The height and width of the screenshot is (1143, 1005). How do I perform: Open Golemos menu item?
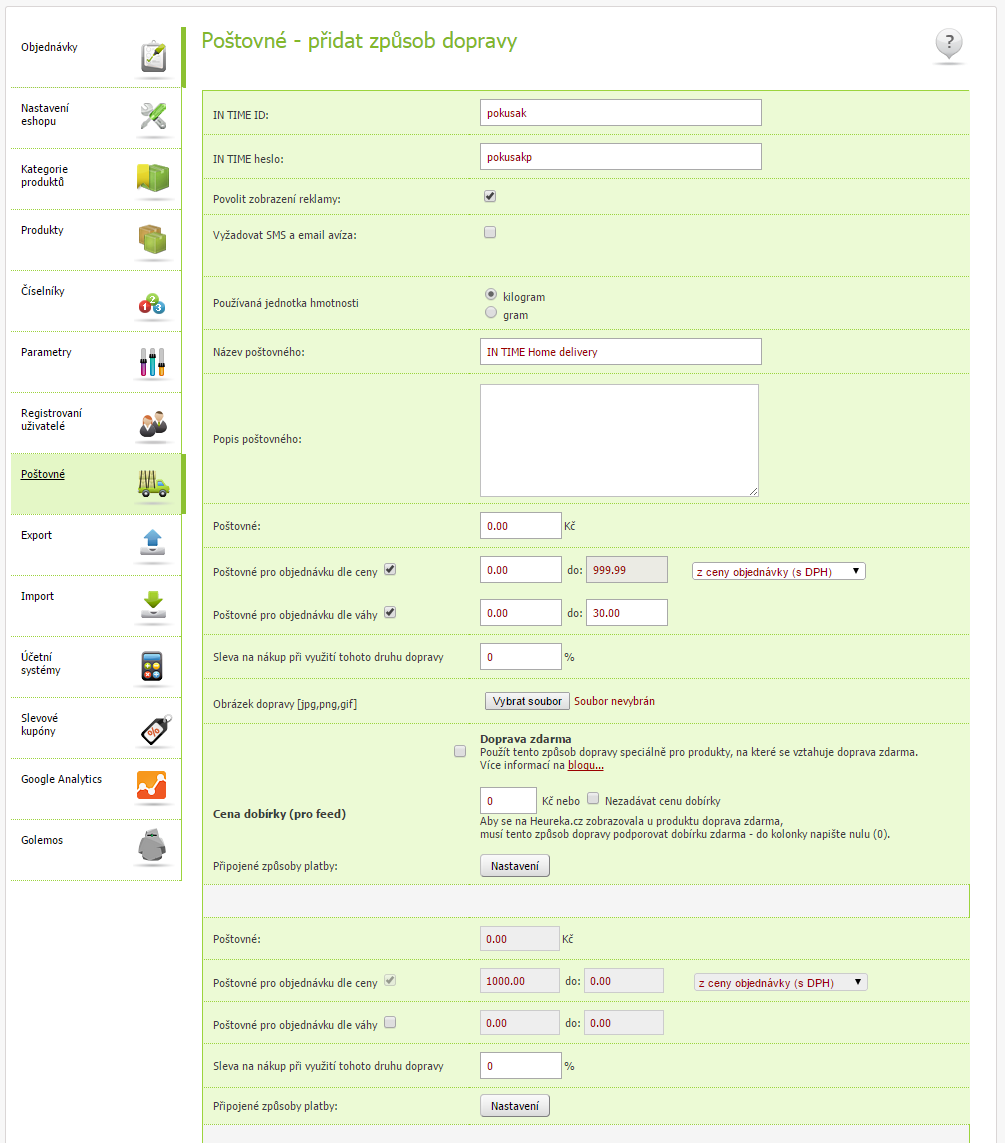42,840
